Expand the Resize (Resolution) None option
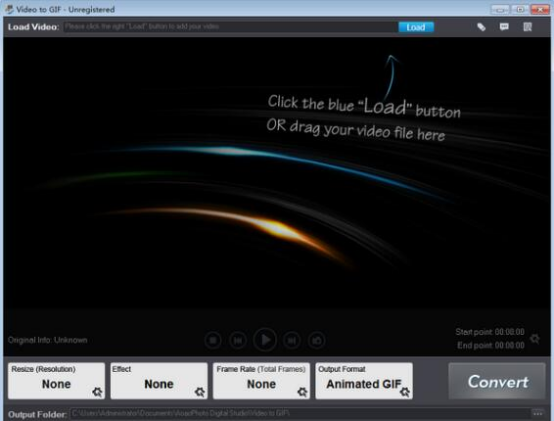 [57, 381]
